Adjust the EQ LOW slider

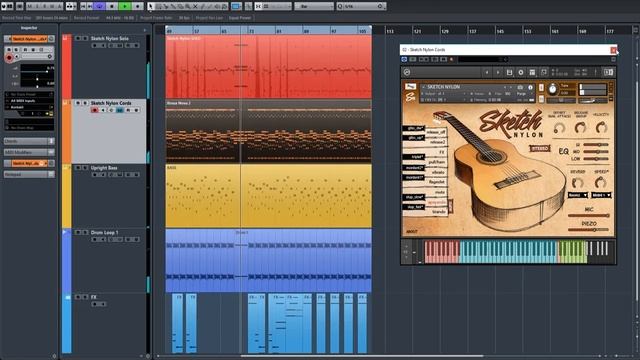[596, 158]
